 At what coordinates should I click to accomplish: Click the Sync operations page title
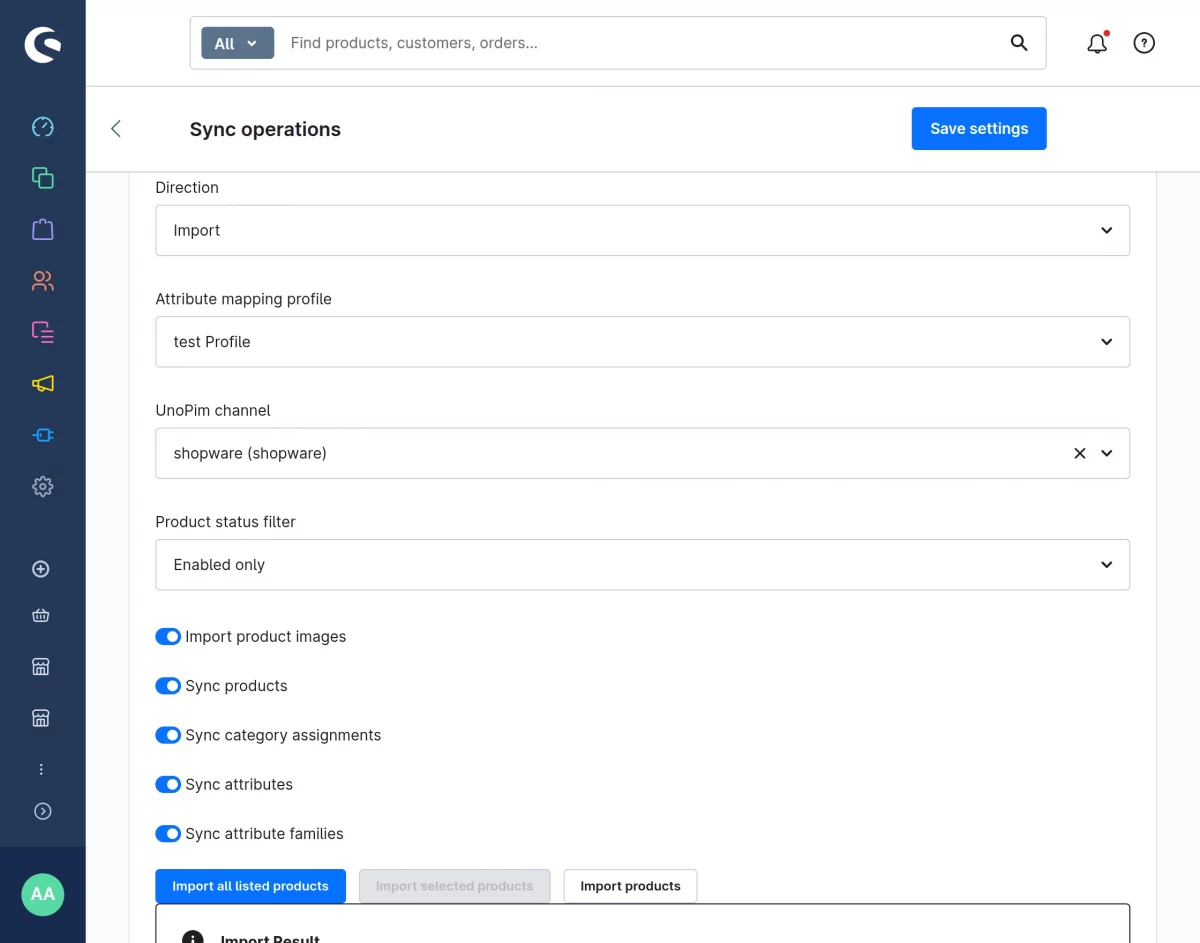(x=265, y=129)
